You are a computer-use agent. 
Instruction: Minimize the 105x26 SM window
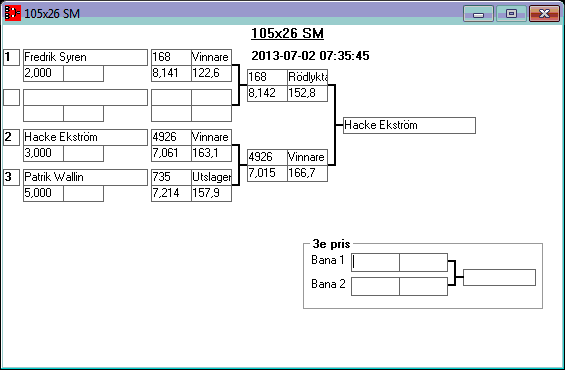click(478, 14)
